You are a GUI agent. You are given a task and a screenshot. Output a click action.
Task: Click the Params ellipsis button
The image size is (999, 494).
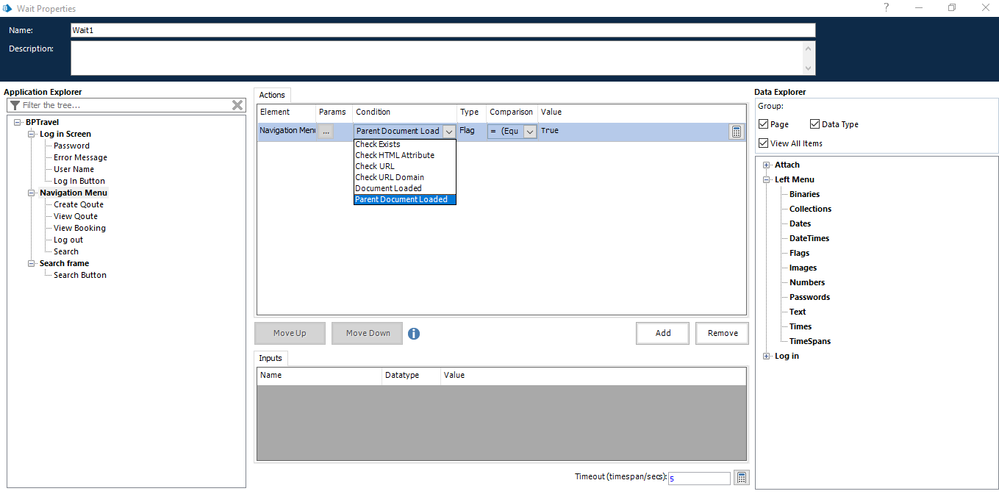point(326,131)
